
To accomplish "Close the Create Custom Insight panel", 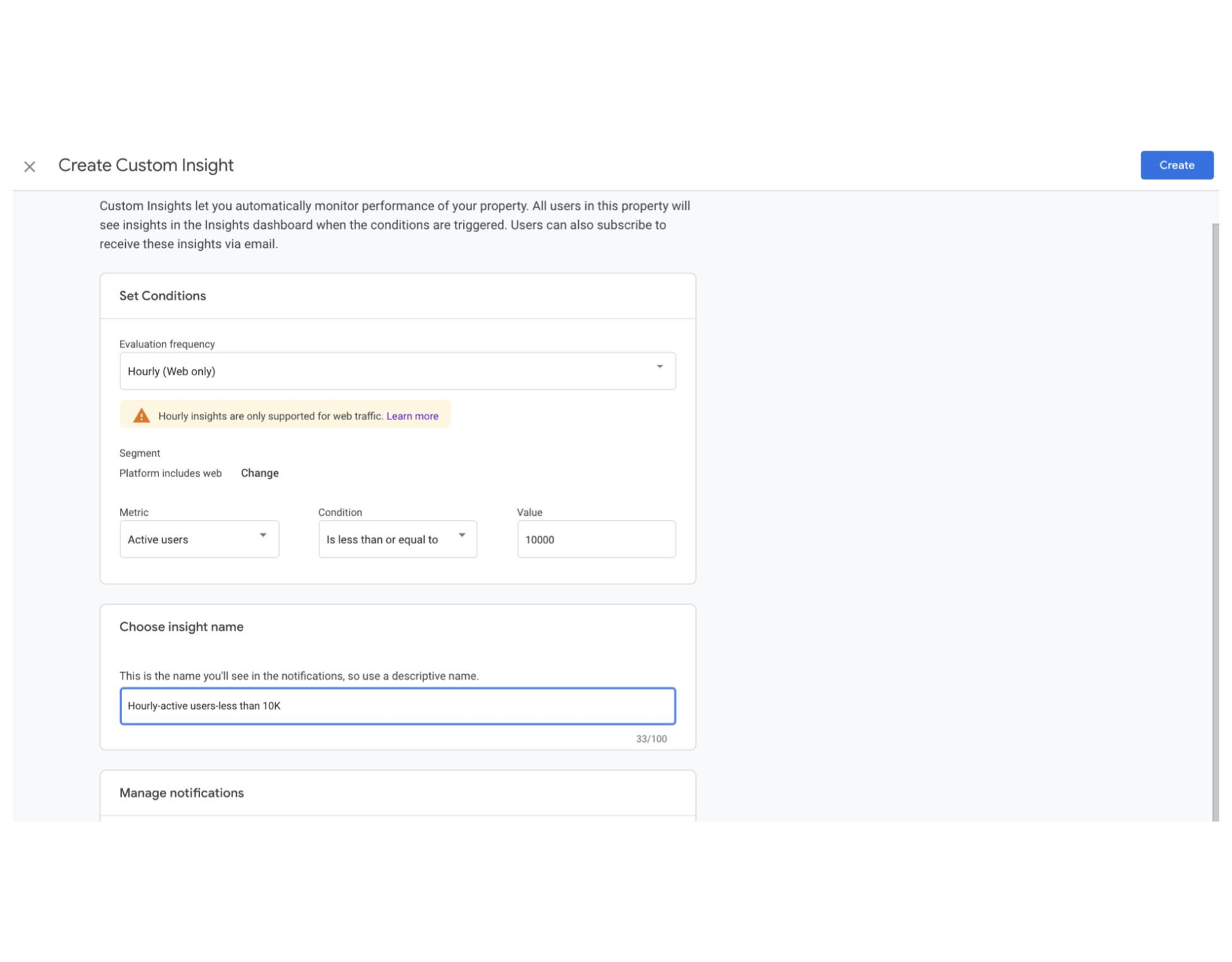I will click(x=30, y=167).
